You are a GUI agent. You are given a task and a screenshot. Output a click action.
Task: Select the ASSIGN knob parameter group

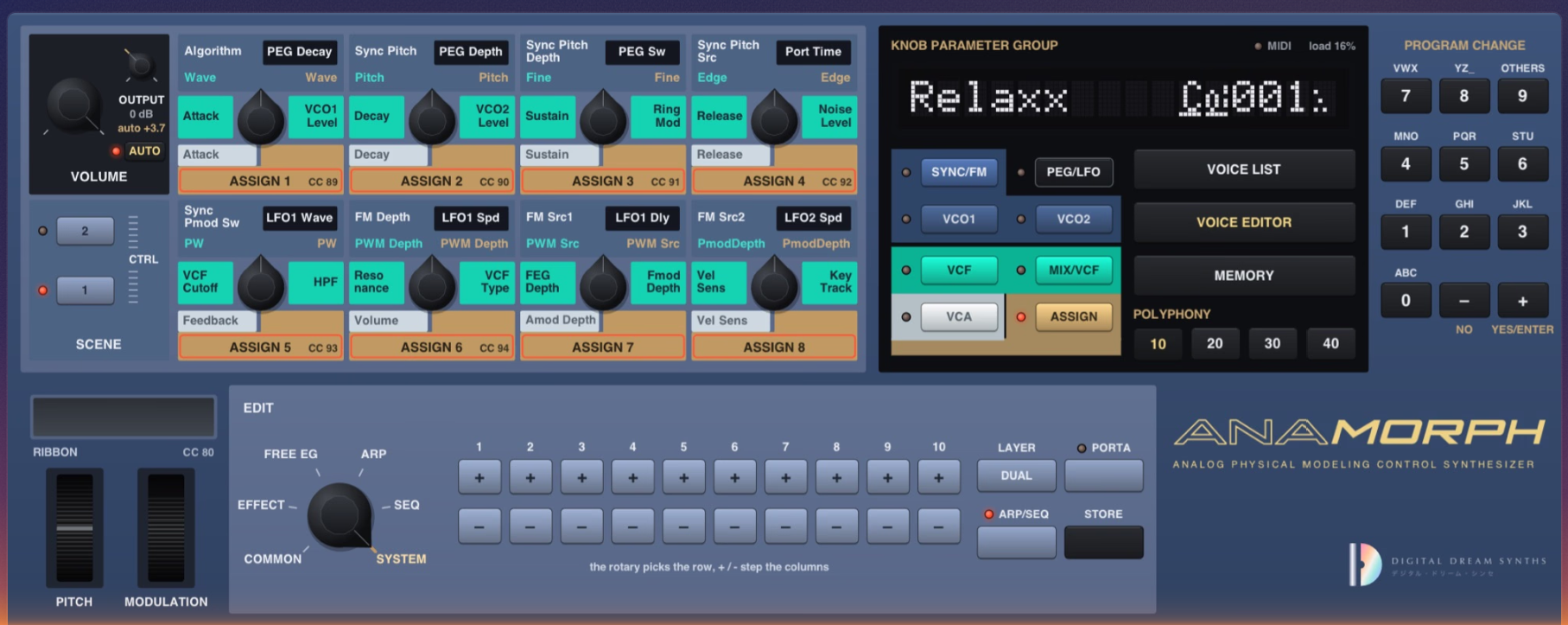click(1073, 316)
